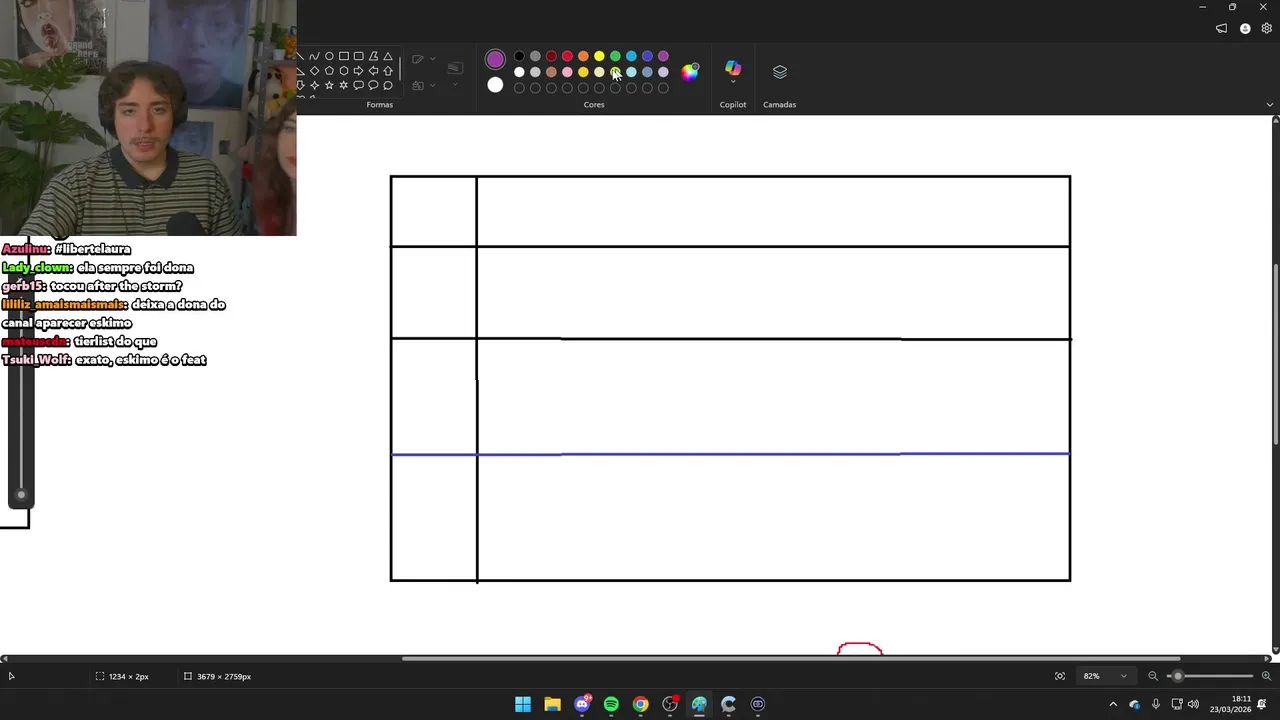
Task: Toggle the Camadas layers panel
Action: pos(780,72)
